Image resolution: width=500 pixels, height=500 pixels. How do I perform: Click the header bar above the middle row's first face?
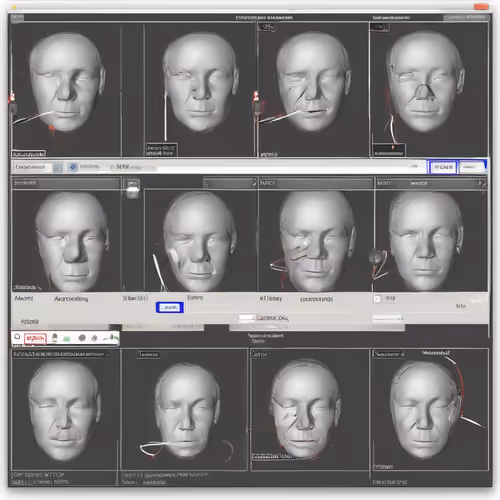coord(66,183)
